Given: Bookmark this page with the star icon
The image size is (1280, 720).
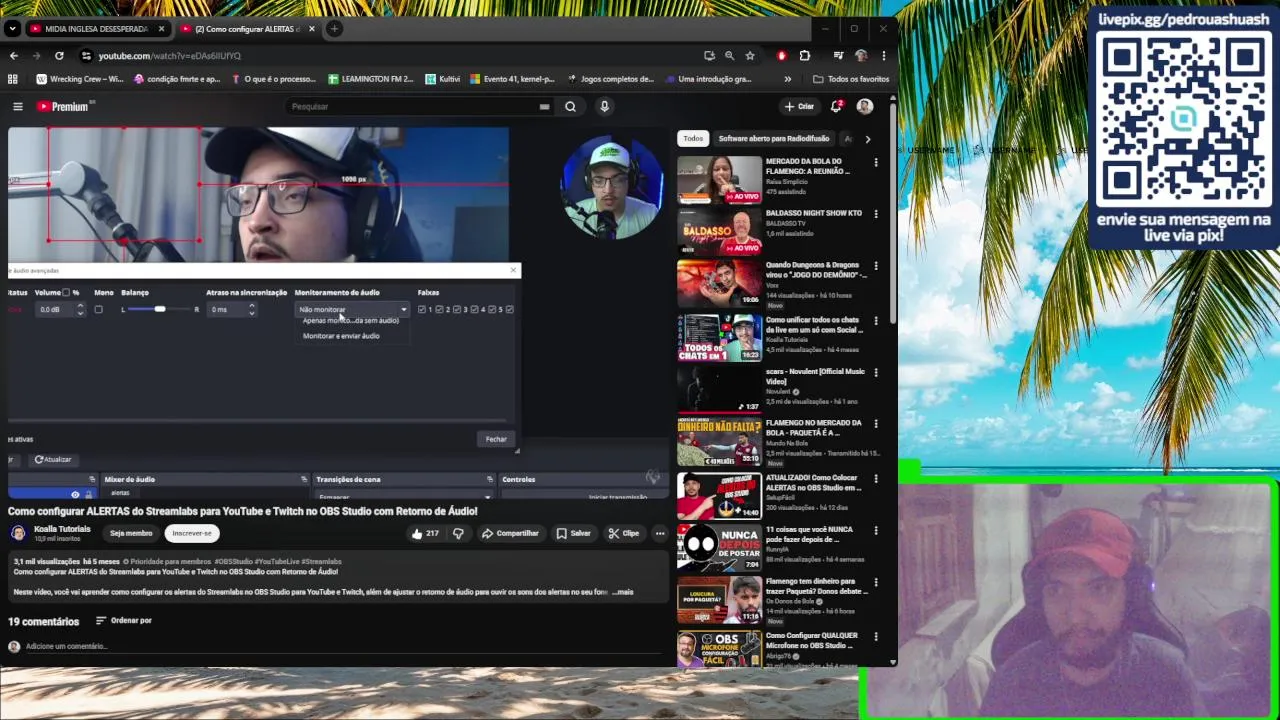Looking at the screenshot, I should 750,56.
